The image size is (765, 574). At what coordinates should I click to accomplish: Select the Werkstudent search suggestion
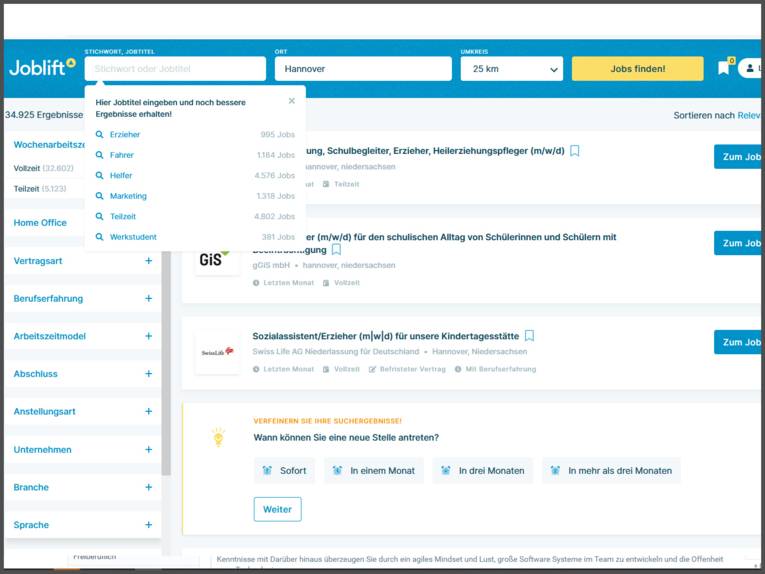pos(133,237)
